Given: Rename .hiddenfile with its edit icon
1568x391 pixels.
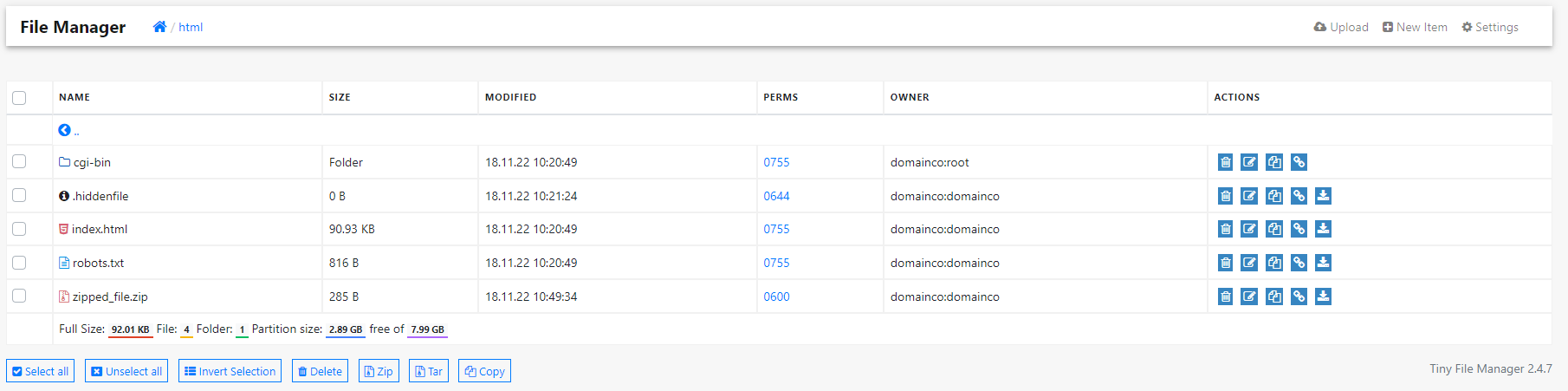Looking at the screenshot, I should click(1249, 196).
